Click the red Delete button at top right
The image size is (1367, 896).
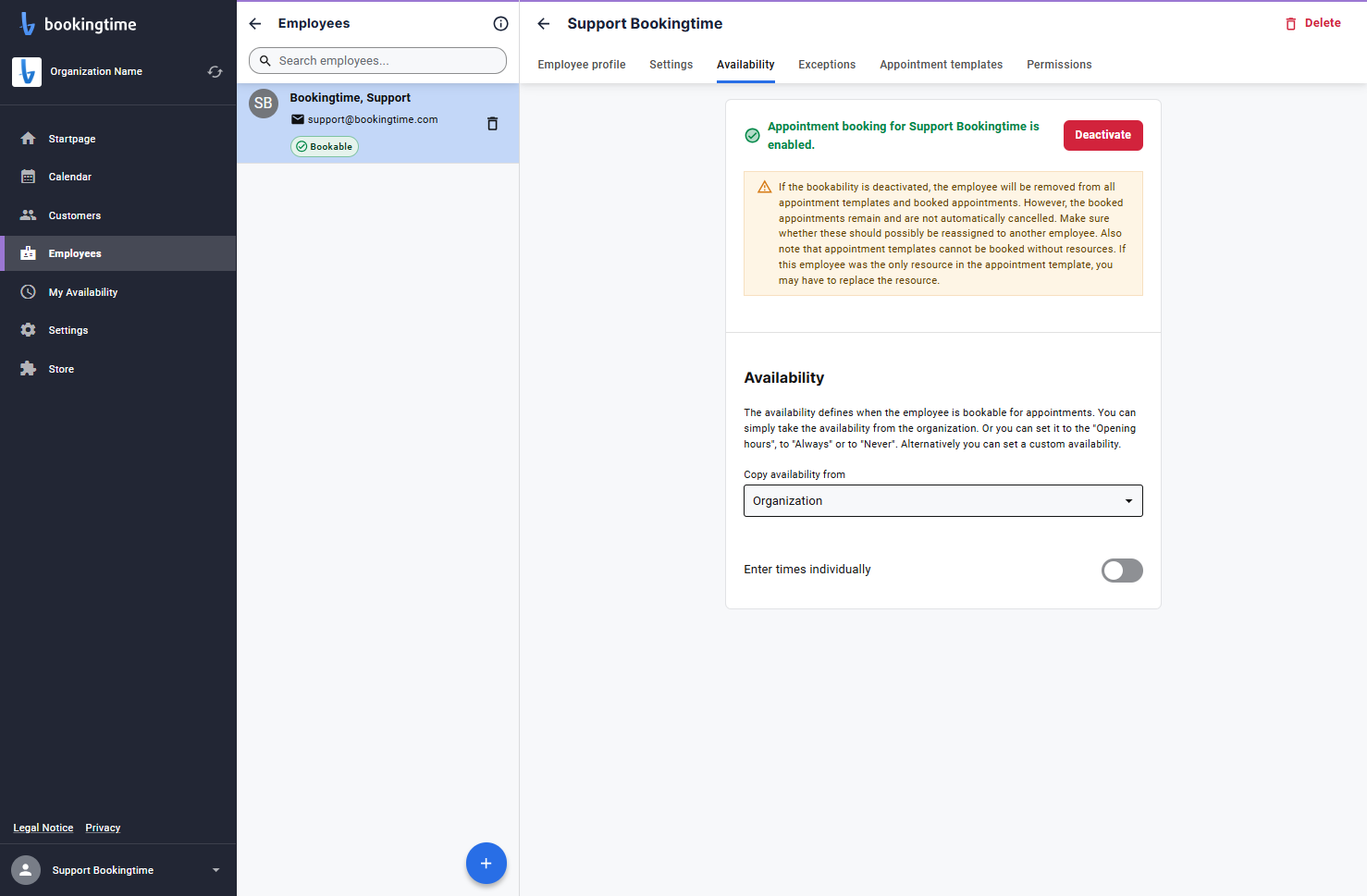tap(1313, 23)
